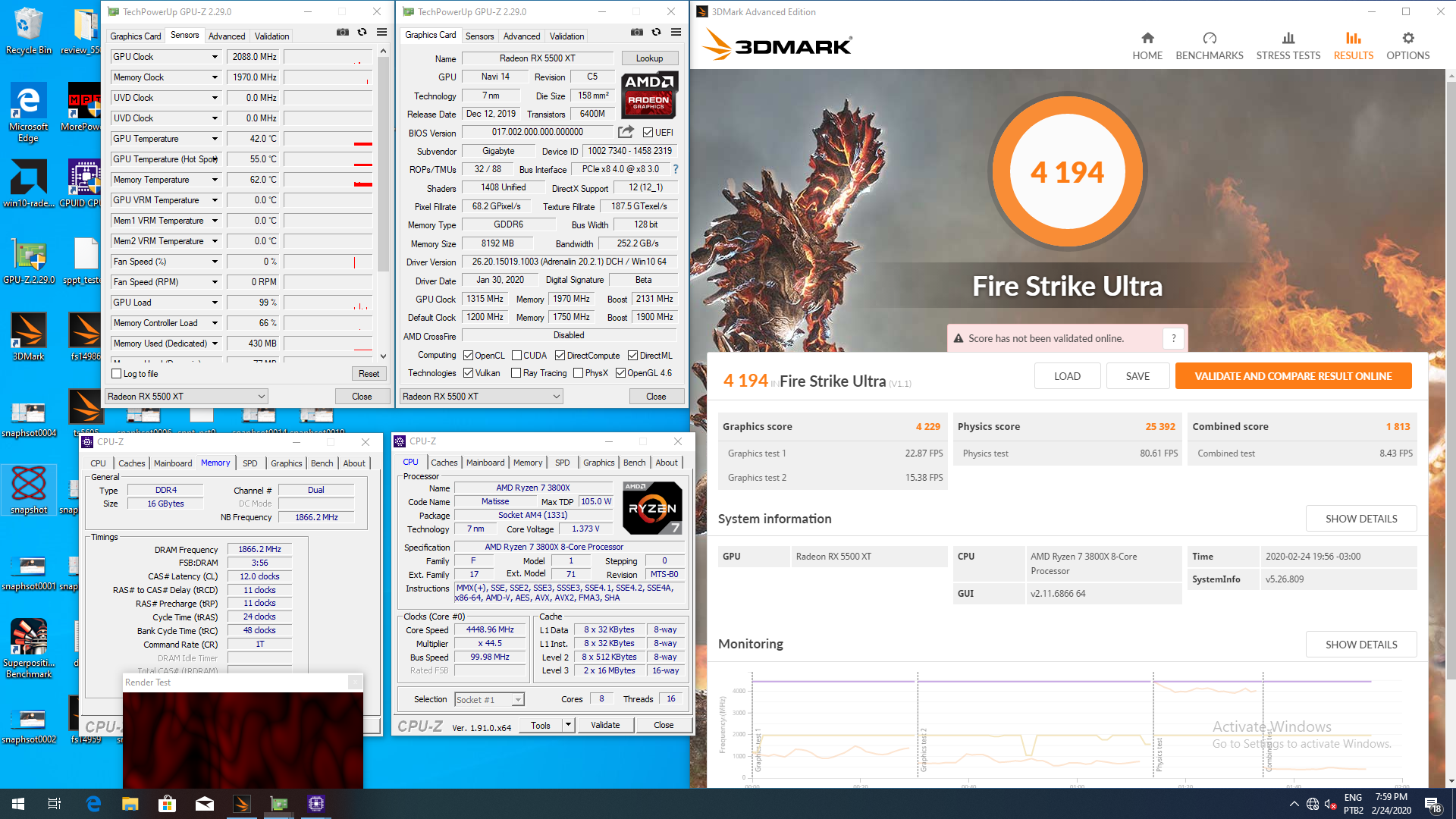
Task: Click the Render Test preview window
Action: pyautogui.click(x=243, y=740)
